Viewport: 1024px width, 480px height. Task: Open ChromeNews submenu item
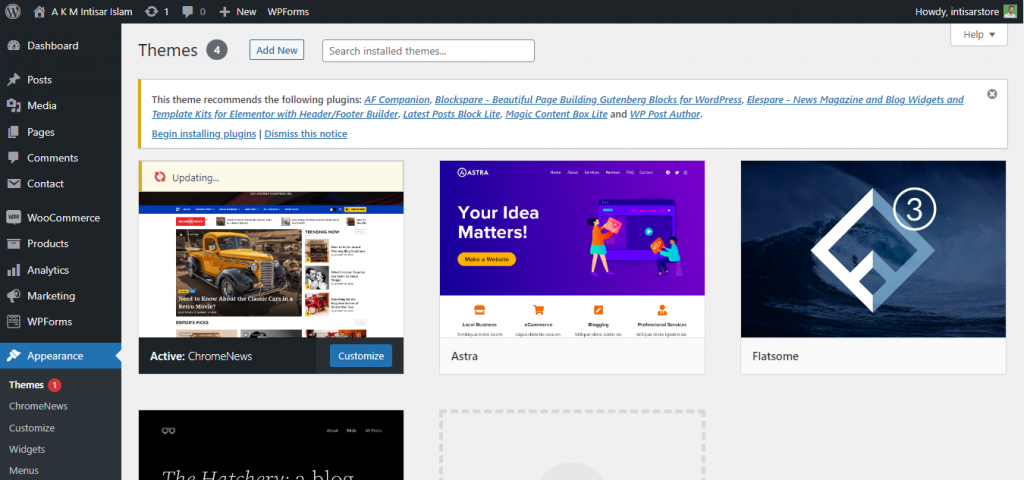pyautogui.click(x=39, y=406)
